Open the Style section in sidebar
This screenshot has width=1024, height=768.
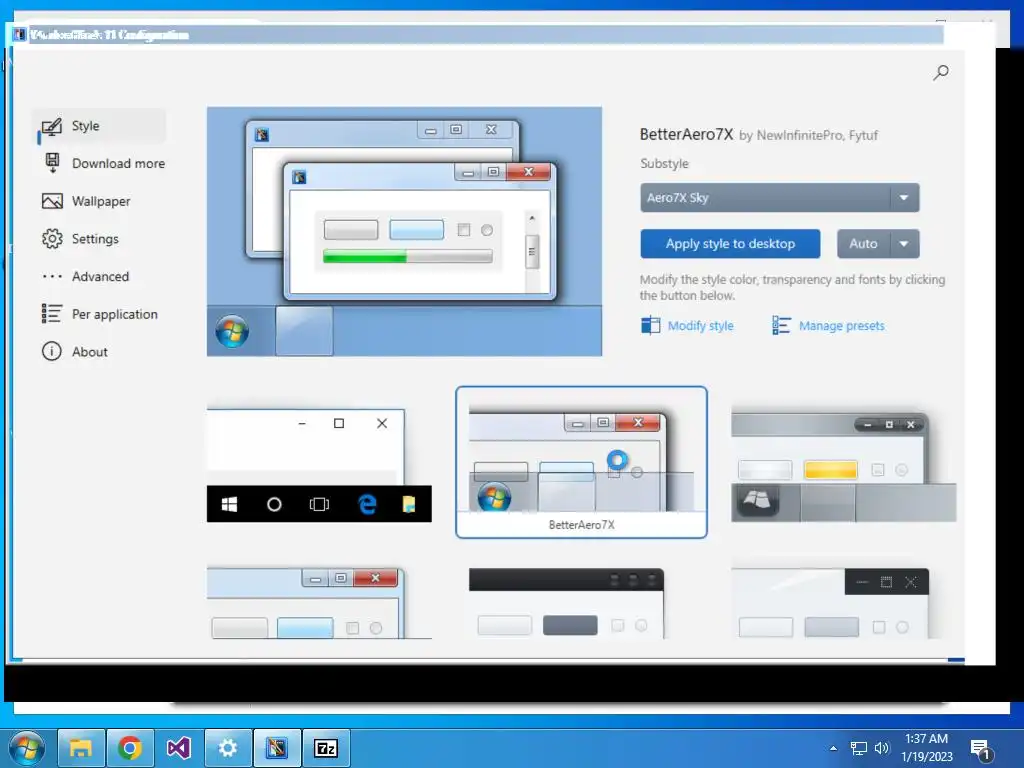tap(99, 126)
